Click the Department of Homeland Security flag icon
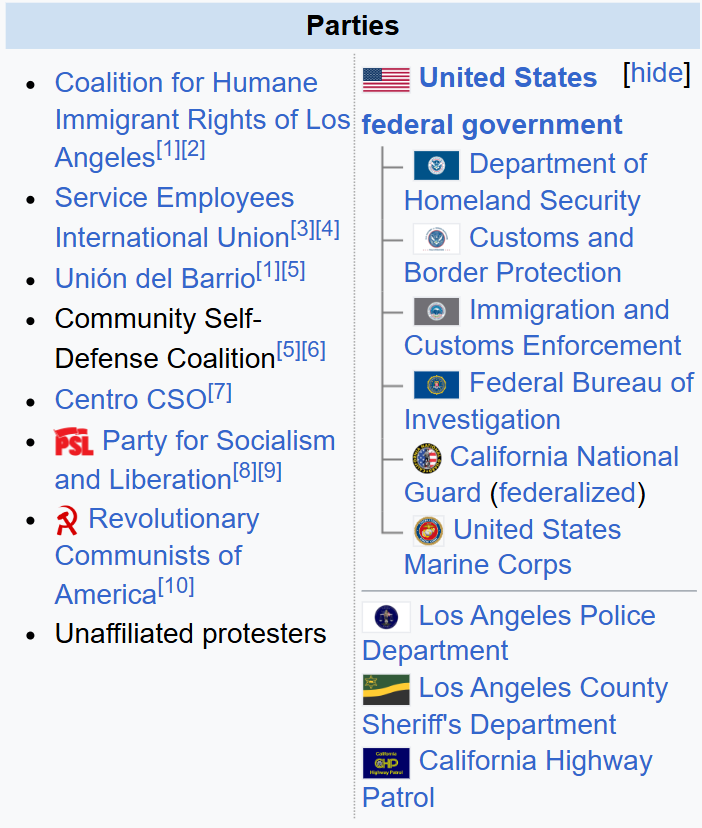The image size is (702, 828). (436, 165)
